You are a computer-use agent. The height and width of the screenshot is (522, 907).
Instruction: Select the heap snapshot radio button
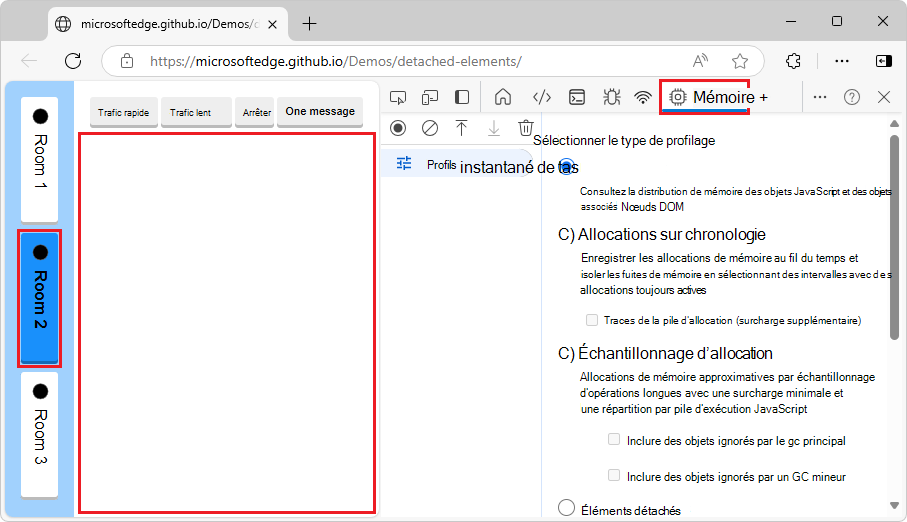coord(567,167)
